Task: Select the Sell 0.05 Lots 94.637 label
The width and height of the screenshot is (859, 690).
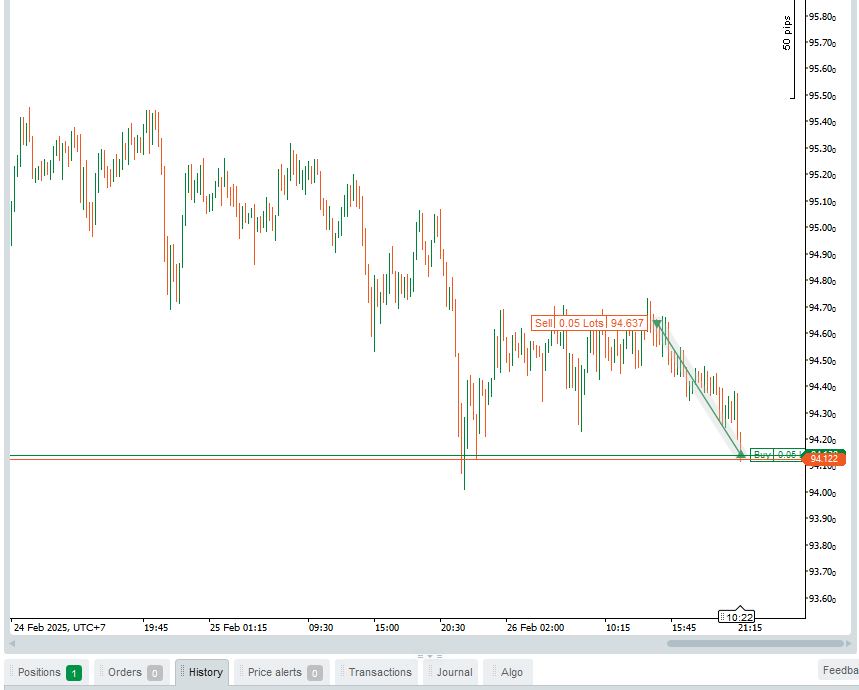Action: coord(589,323)
